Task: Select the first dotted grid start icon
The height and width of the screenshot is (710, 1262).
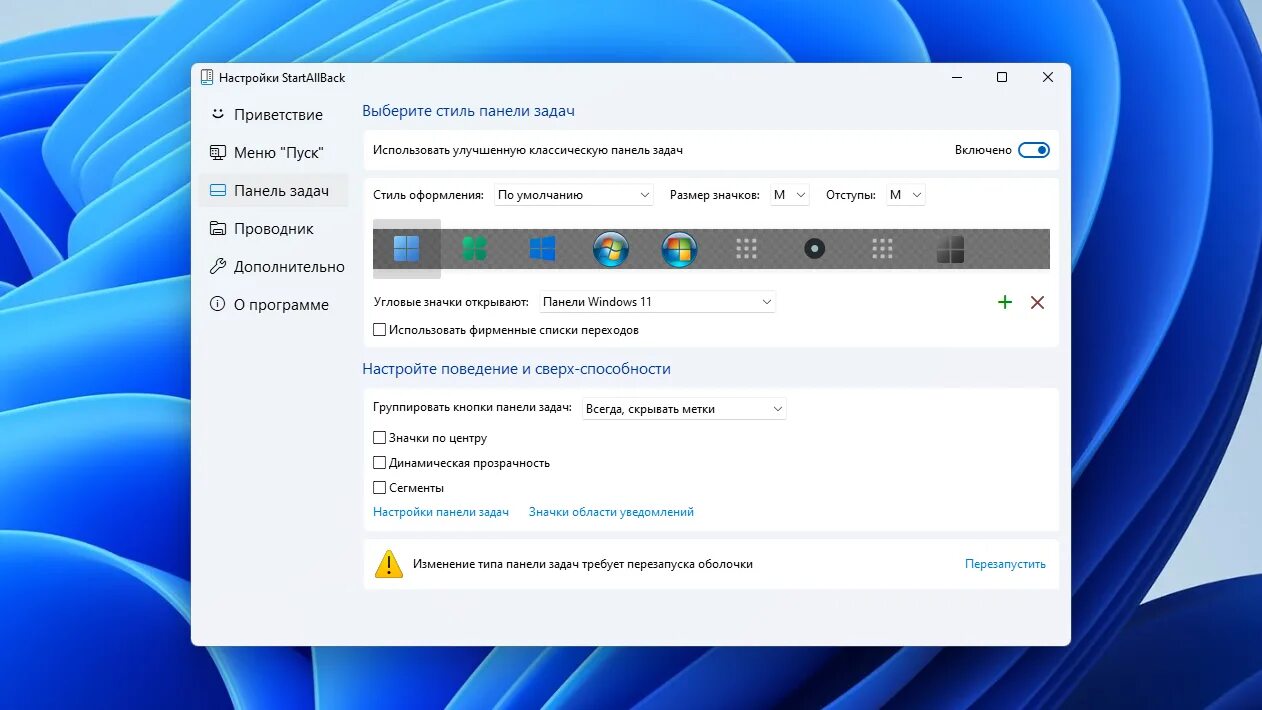Action: [746, 249]
